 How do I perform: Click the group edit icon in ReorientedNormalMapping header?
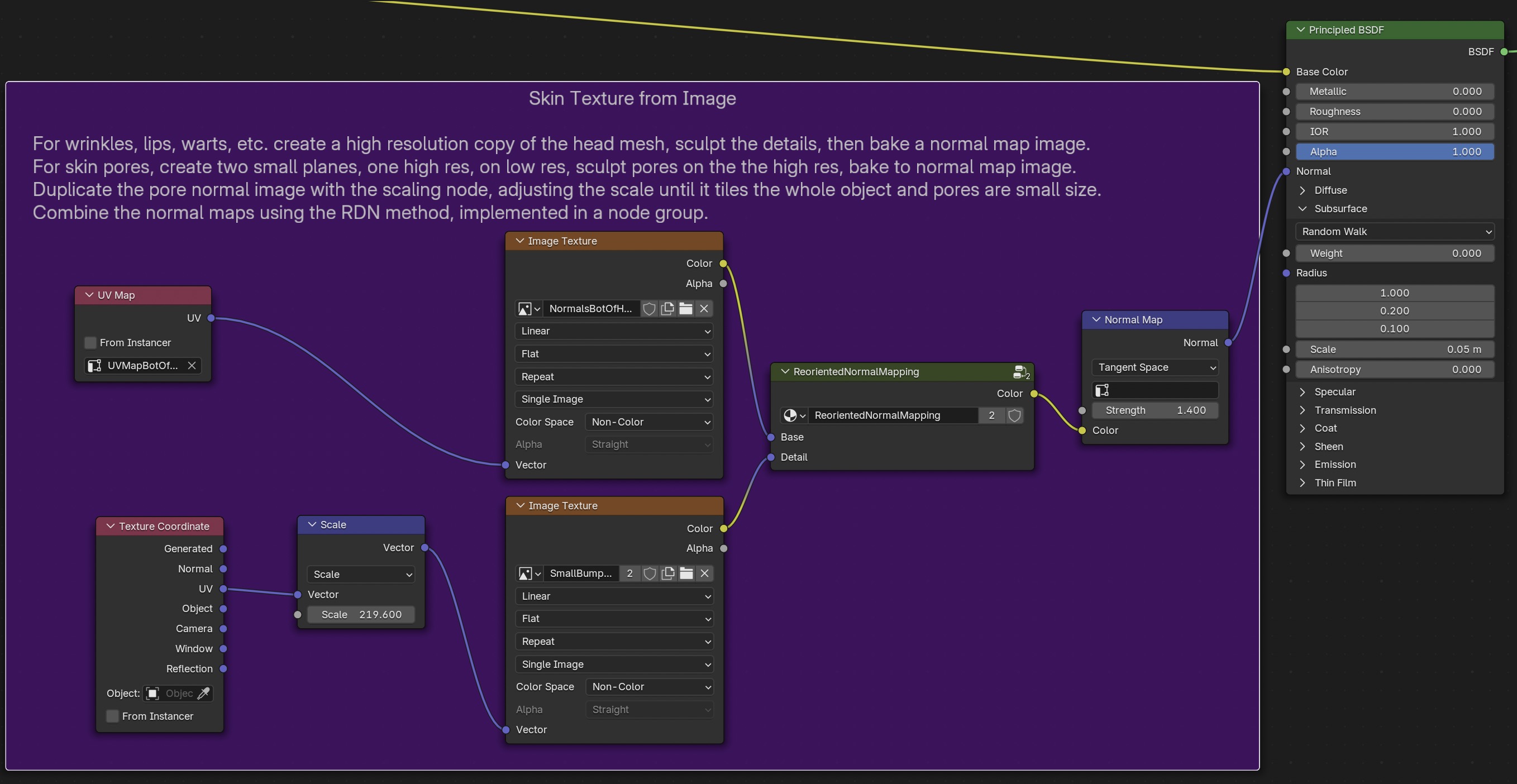tap(1020, 372)
